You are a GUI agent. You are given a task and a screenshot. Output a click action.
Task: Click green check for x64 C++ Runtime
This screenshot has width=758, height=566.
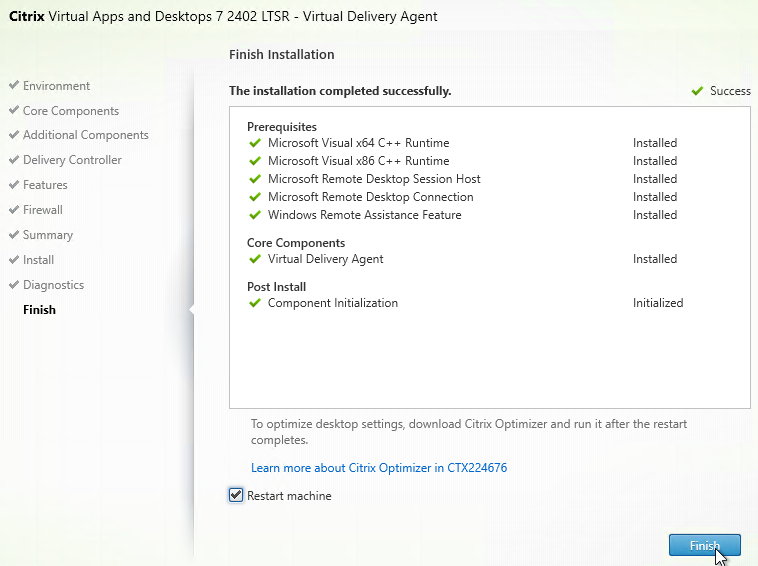coord(255,144)
